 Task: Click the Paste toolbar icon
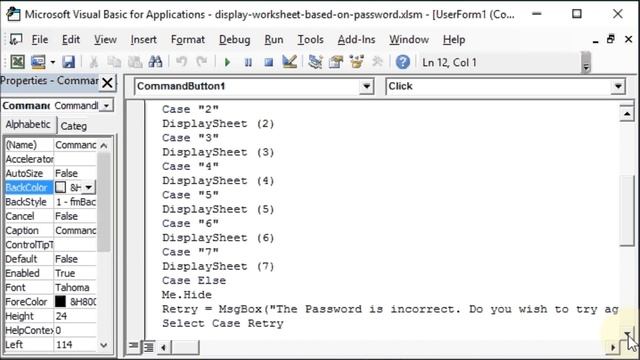click(x=135, y=62)
